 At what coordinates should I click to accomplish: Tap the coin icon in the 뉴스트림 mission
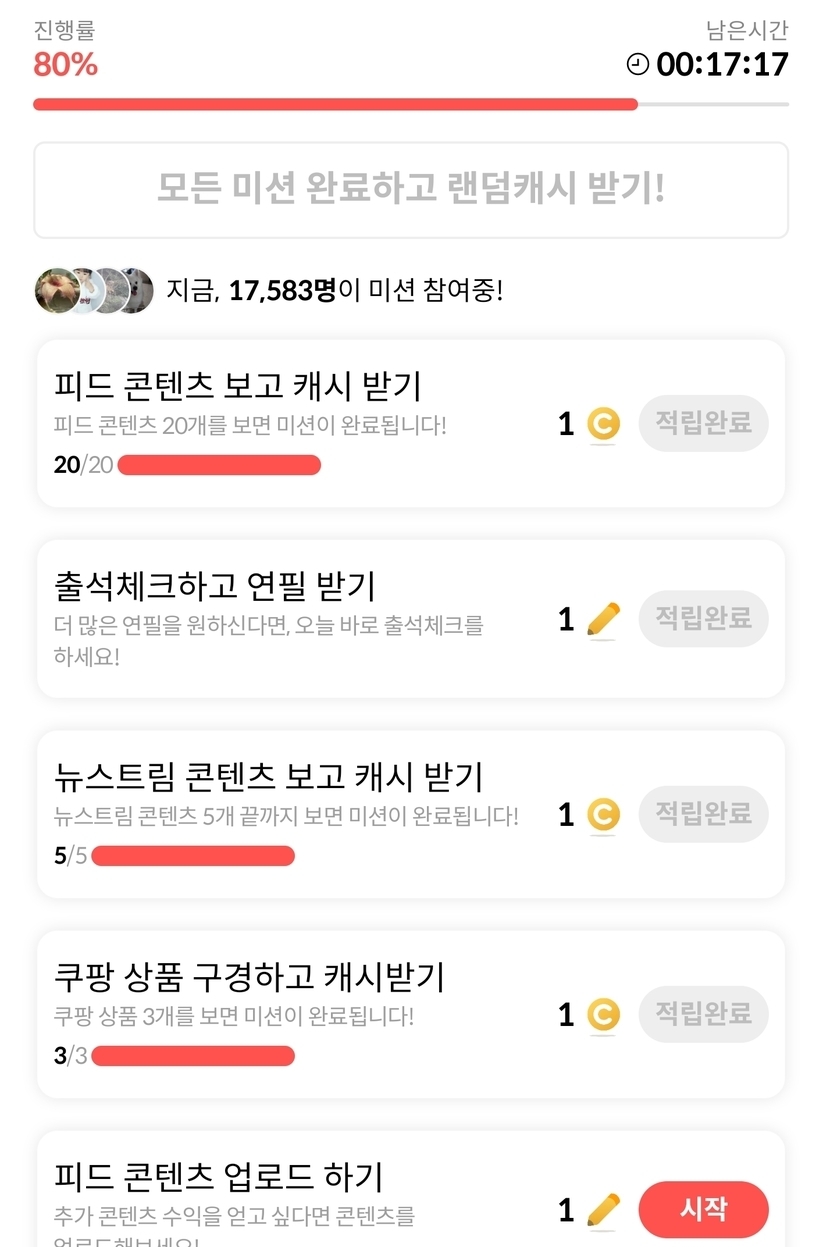[x=602, y=815]
